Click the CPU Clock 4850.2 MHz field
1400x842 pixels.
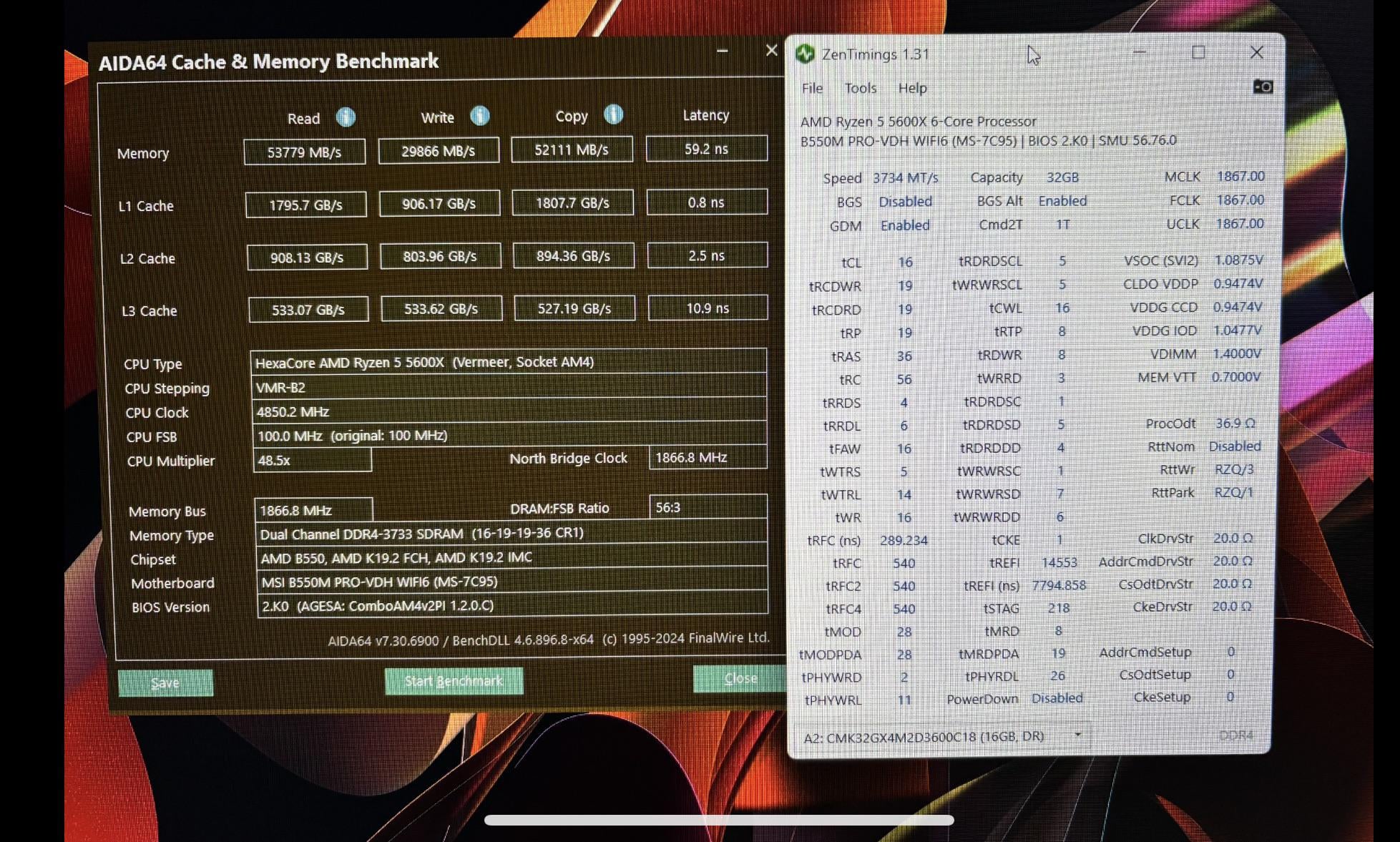510,411
